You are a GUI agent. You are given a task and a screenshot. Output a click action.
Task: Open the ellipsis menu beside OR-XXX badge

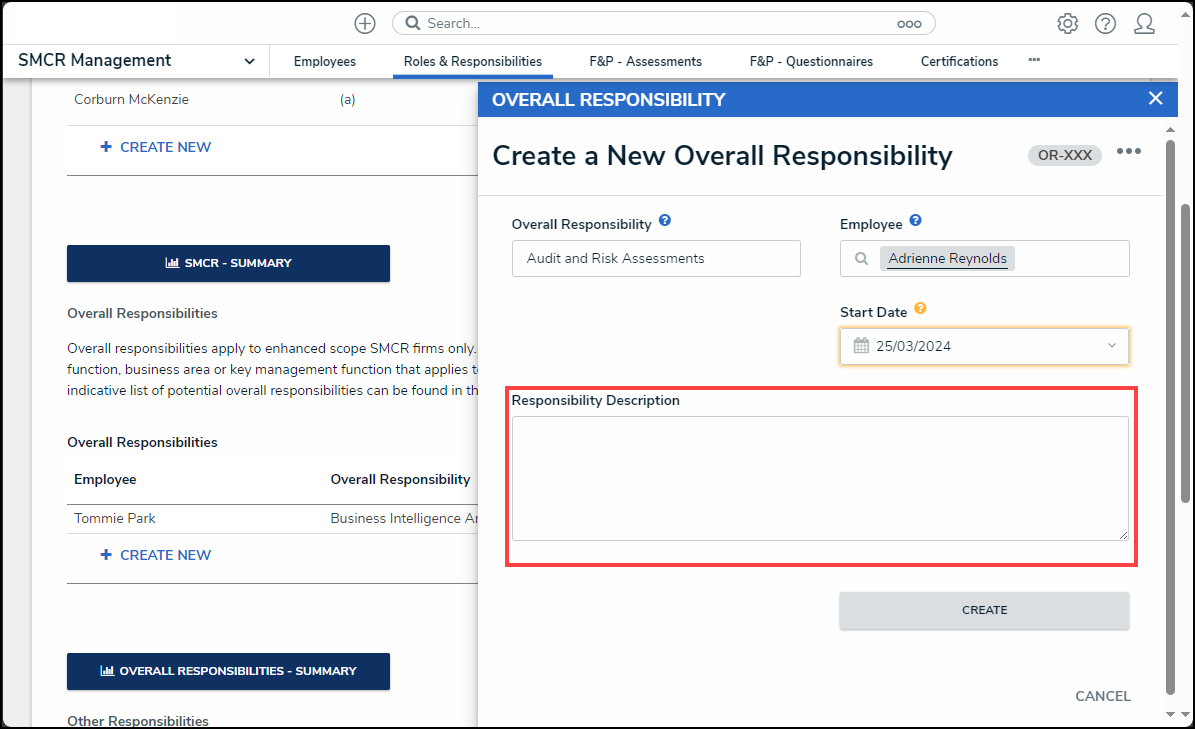[x=1129, y=151]
